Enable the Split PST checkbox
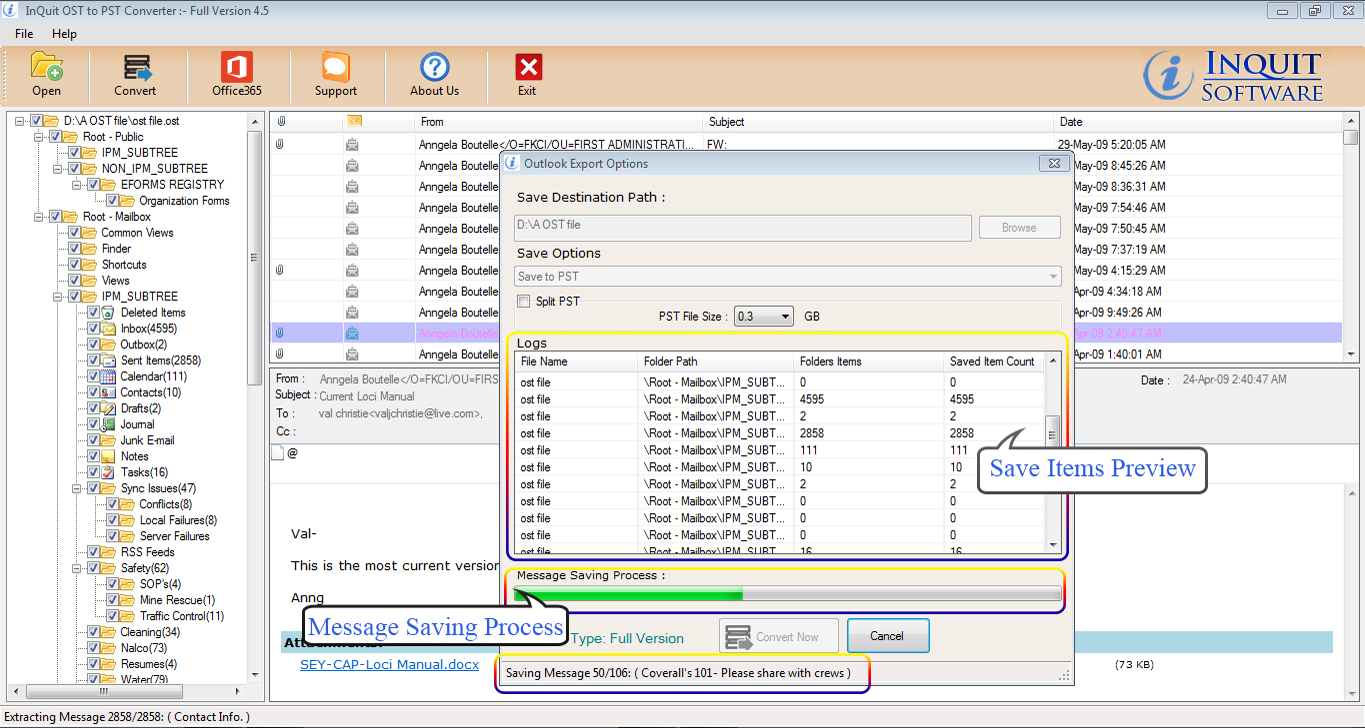Image resolution: width=1365 pixels, height=728 pixels. [524, 301]
